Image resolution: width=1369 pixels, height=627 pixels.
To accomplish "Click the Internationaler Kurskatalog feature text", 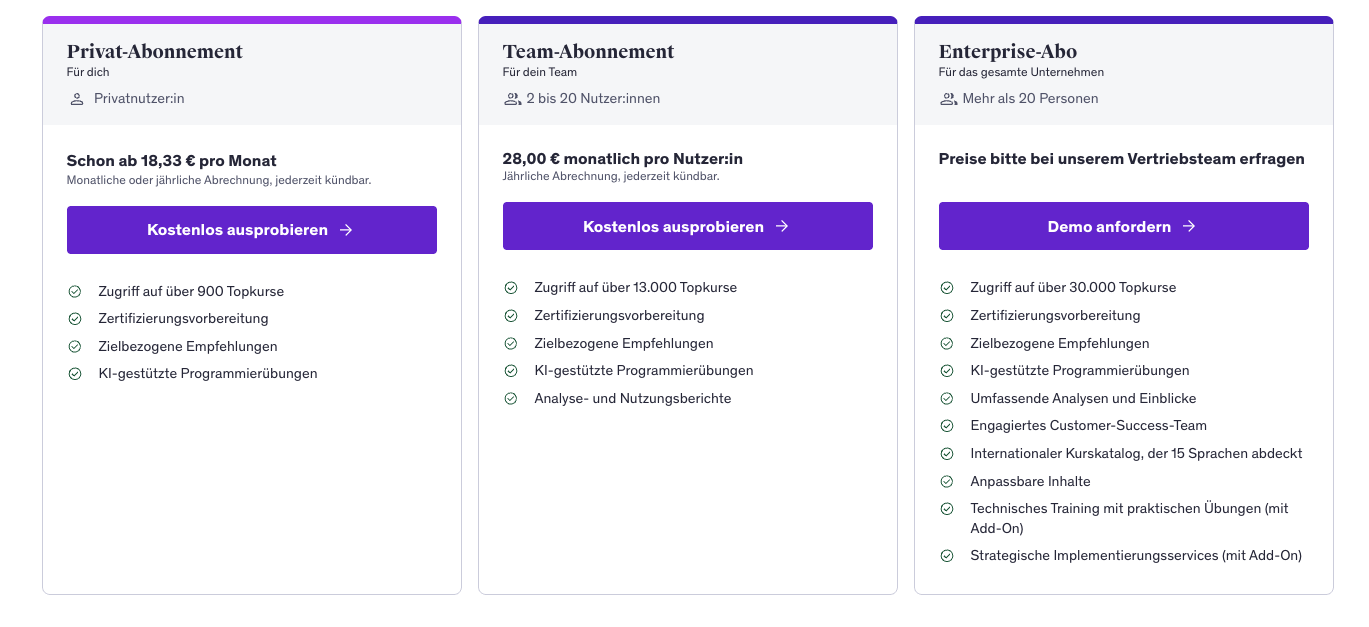I will [1136, 454].
